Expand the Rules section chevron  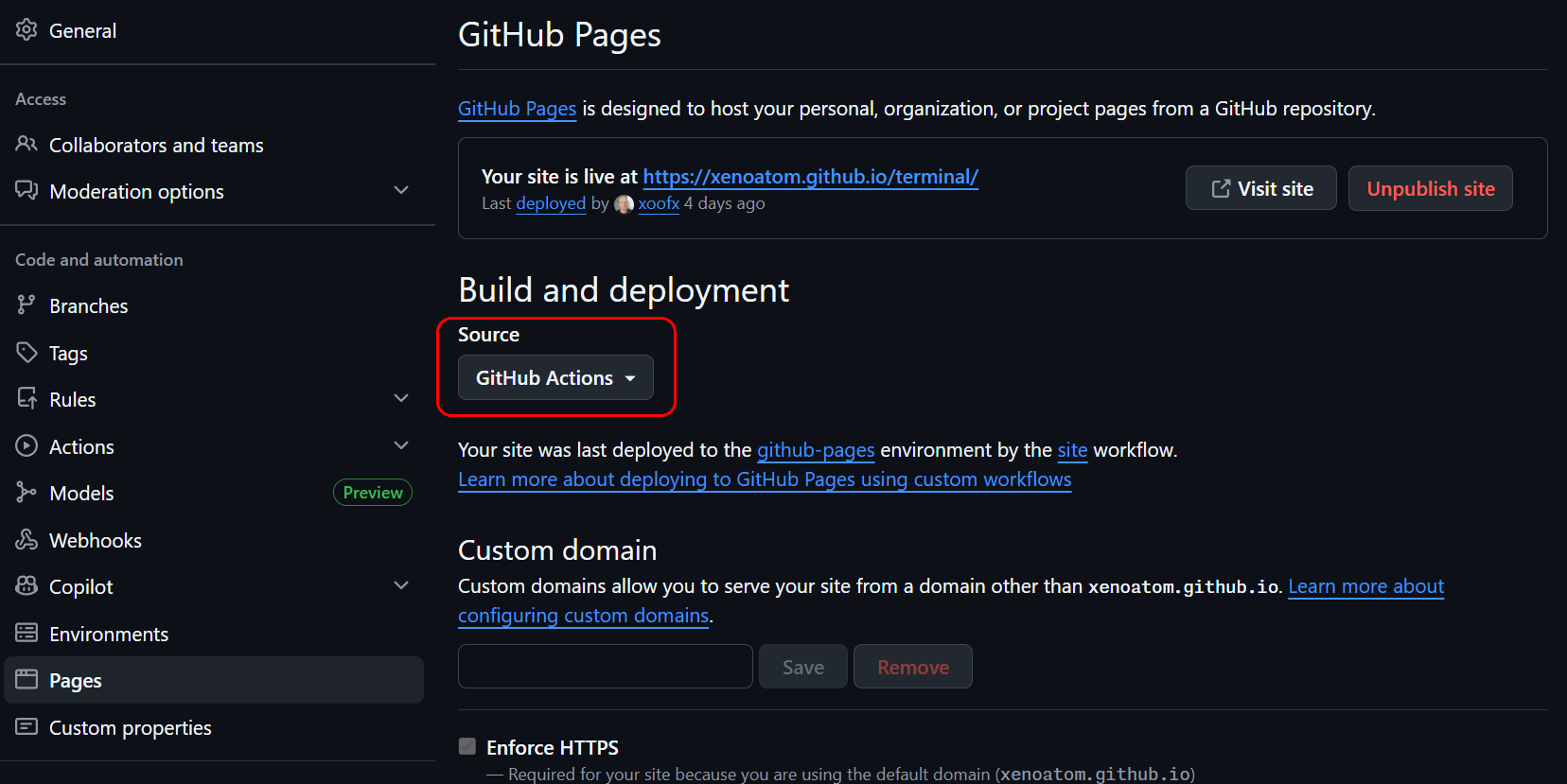(x=401, y=398)
